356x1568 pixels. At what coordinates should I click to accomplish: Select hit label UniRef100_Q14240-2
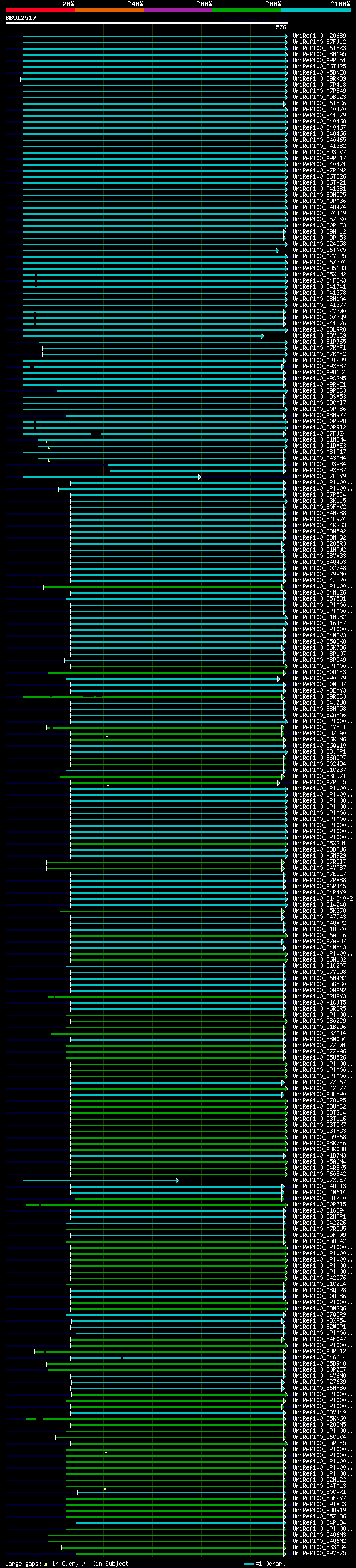pos(323,898)
